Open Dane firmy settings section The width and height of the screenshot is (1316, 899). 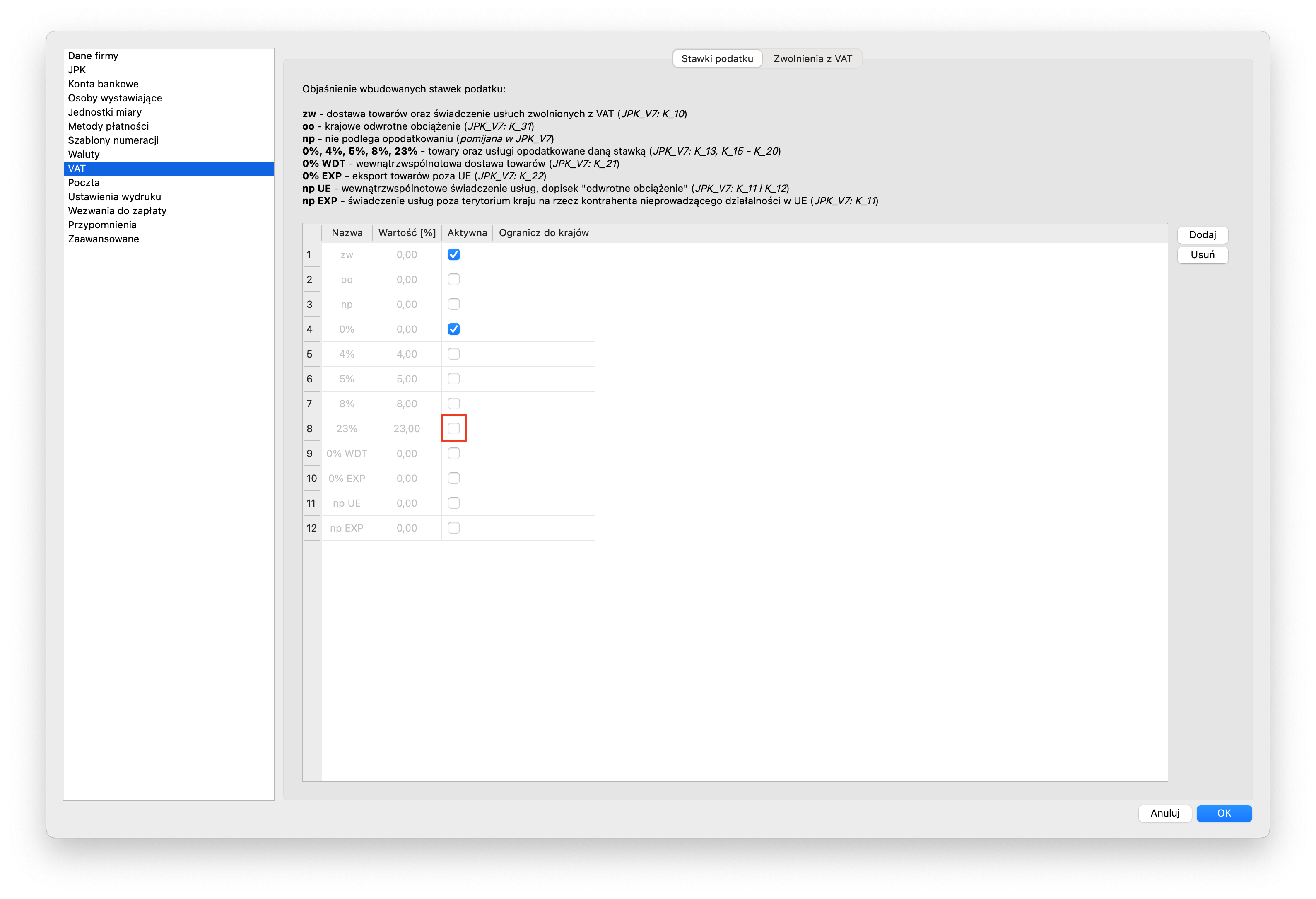[x=169, y=56]
